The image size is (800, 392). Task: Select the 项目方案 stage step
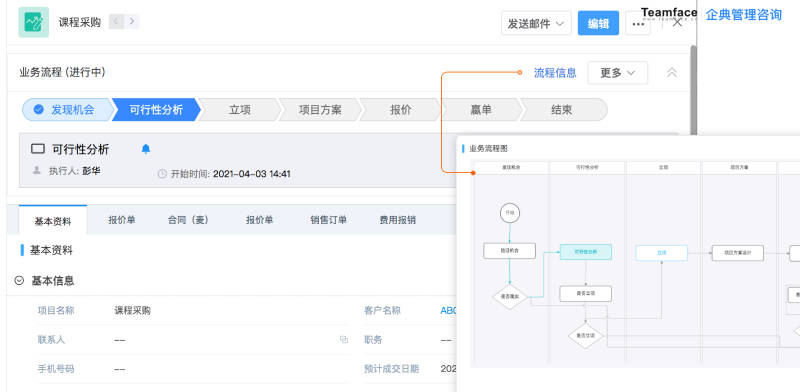(x=320, y=110)
